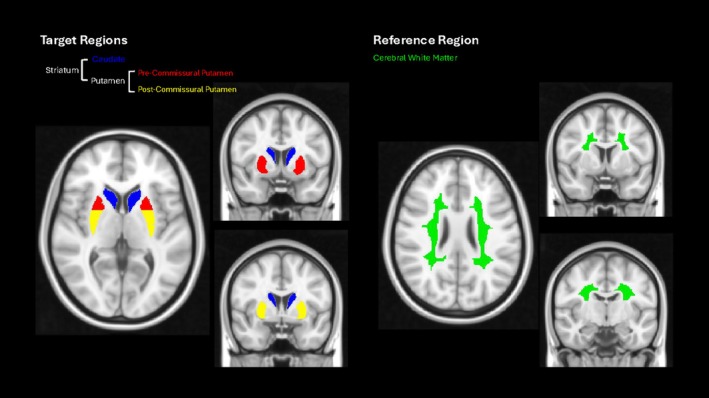This screenshot has width=709, height=398.
Task: Select the "Striatum" label
Action: [x=62, y=71]
